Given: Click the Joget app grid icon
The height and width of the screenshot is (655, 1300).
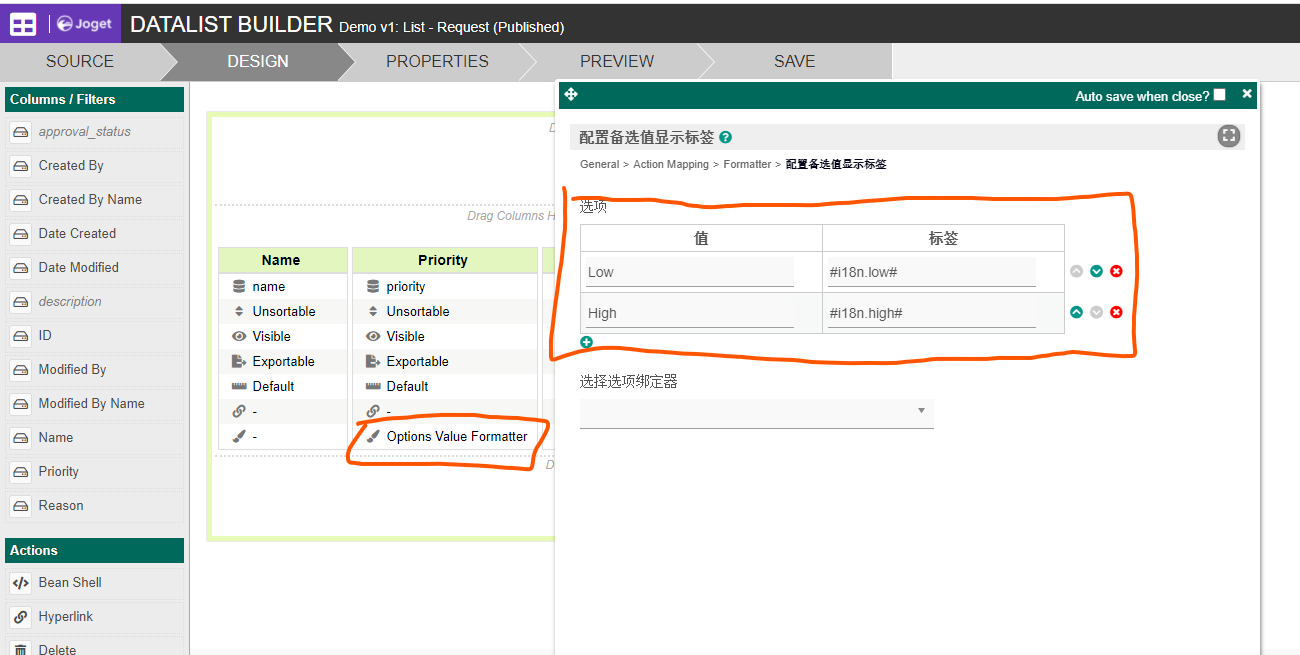Looking at the screenshot, I should tap(23, 24).
